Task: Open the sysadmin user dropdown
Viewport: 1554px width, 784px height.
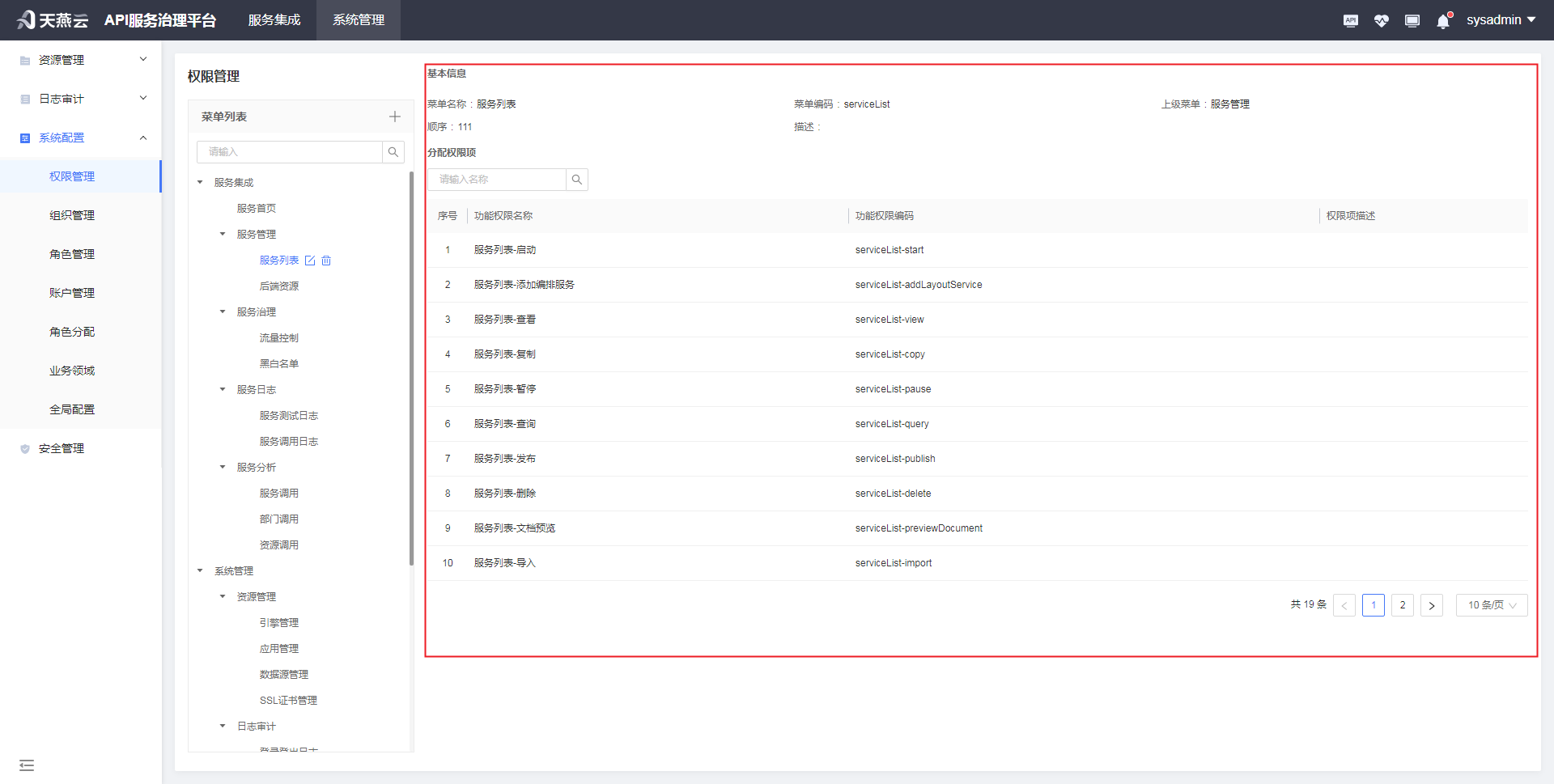Action: tap(1501, 20)
